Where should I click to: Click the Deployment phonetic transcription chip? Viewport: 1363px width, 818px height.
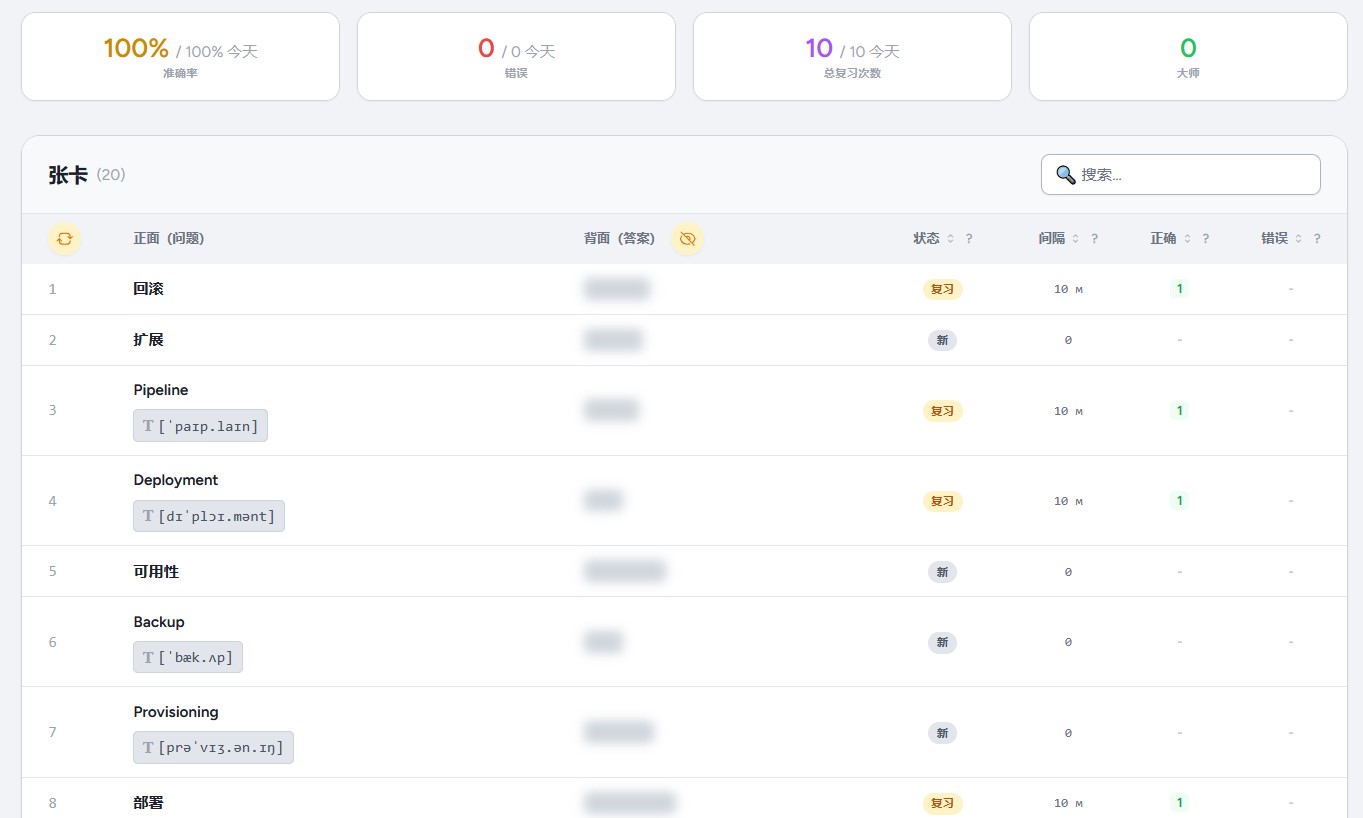[x=209, y=516]
